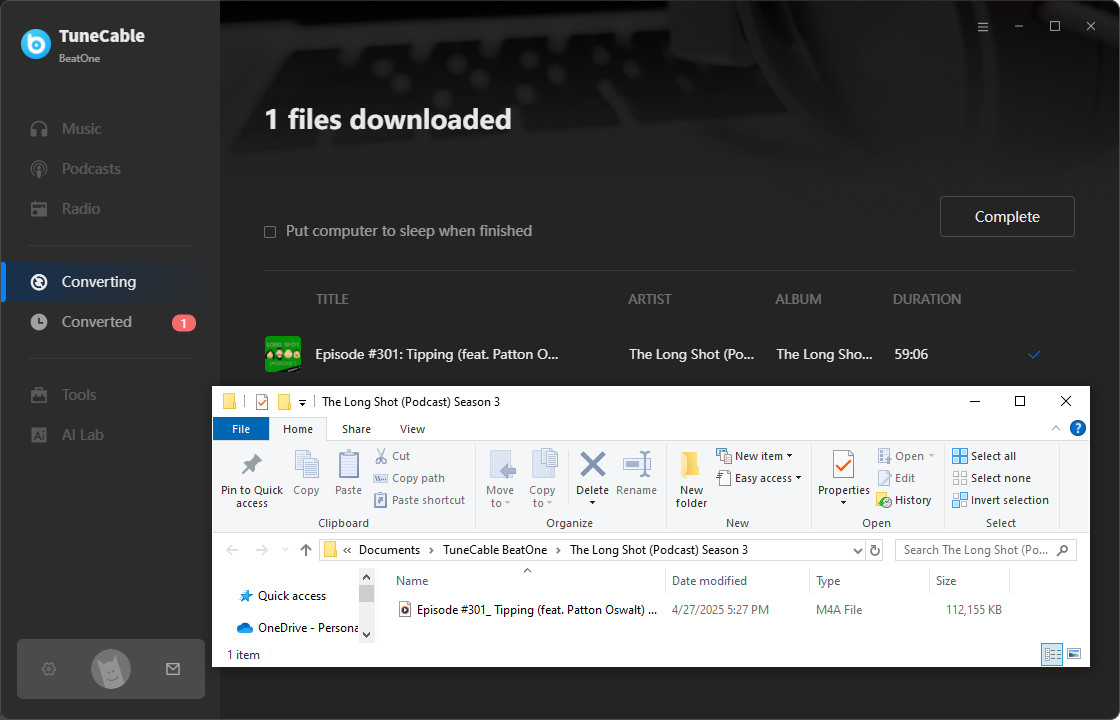Click the Paste ribbon button
Viewport: 1120px width, 720px height.
point(349,473)
